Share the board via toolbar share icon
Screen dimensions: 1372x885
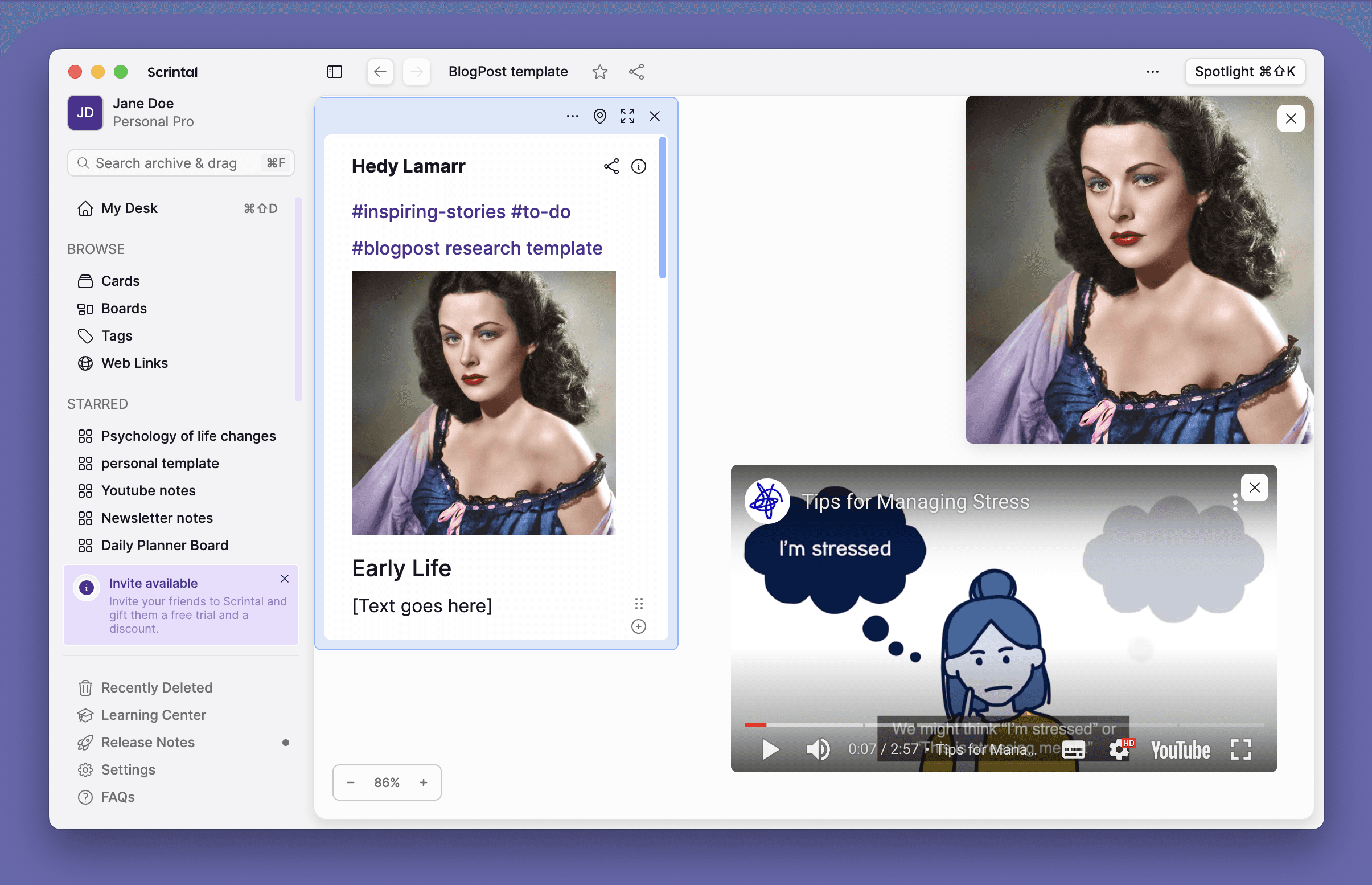[x=636, y=72]
